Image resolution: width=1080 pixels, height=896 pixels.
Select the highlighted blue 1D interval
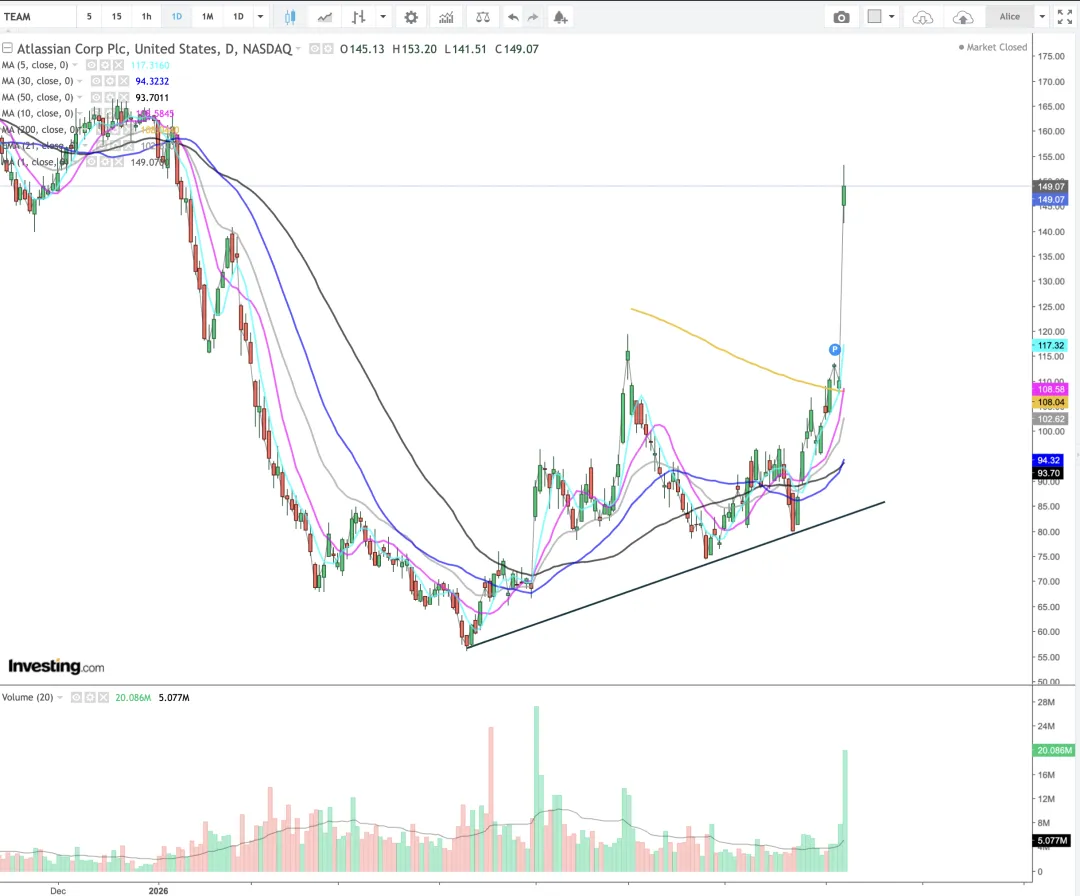(176, 17)
